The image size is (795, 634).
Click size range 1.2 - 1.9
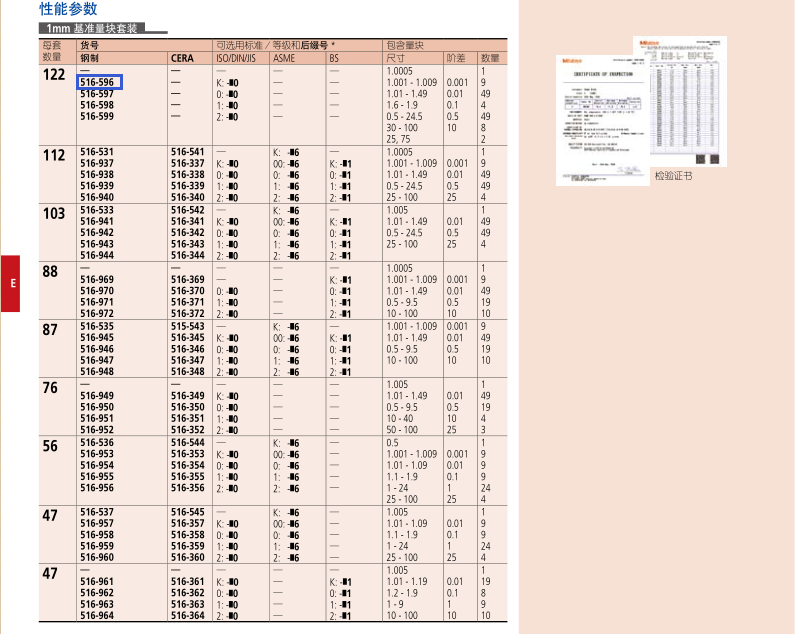(402, 593)
